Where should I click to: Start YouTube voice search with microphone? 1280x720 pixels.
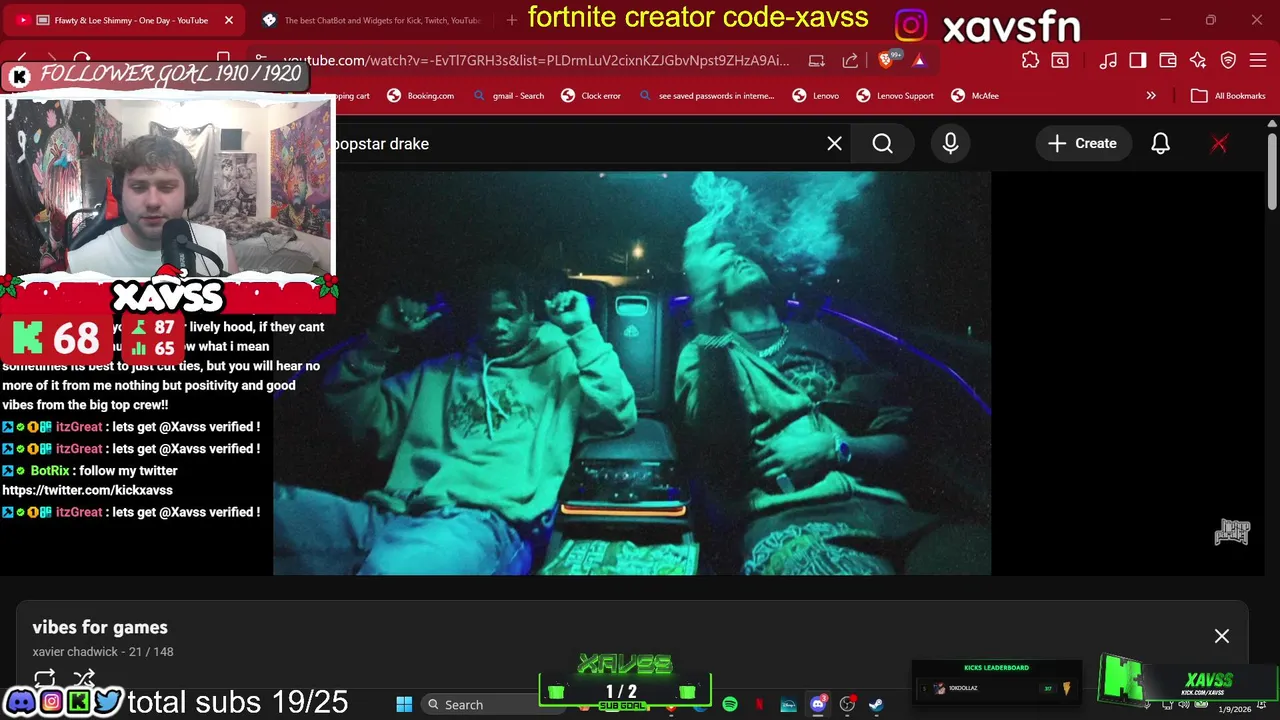[950, 144]
